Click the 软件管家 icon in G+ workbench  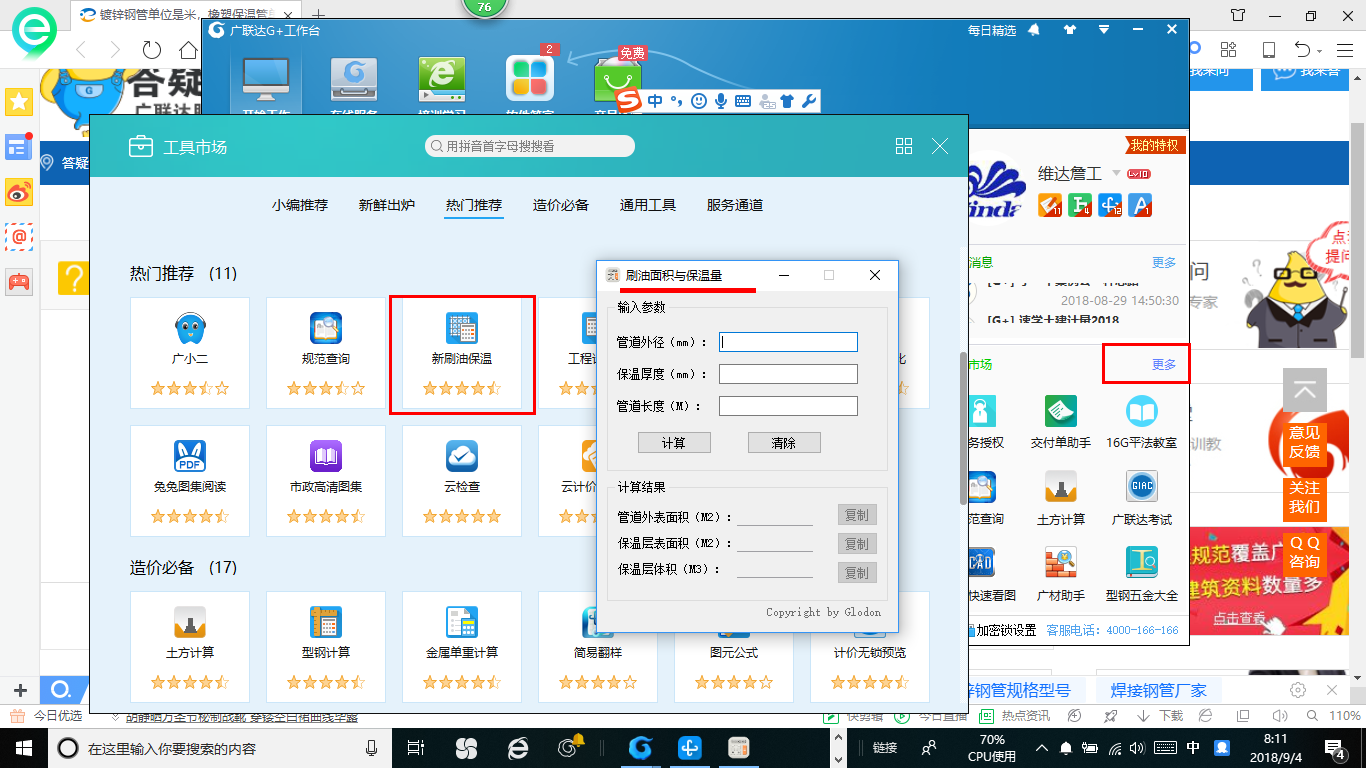point(530,80)
